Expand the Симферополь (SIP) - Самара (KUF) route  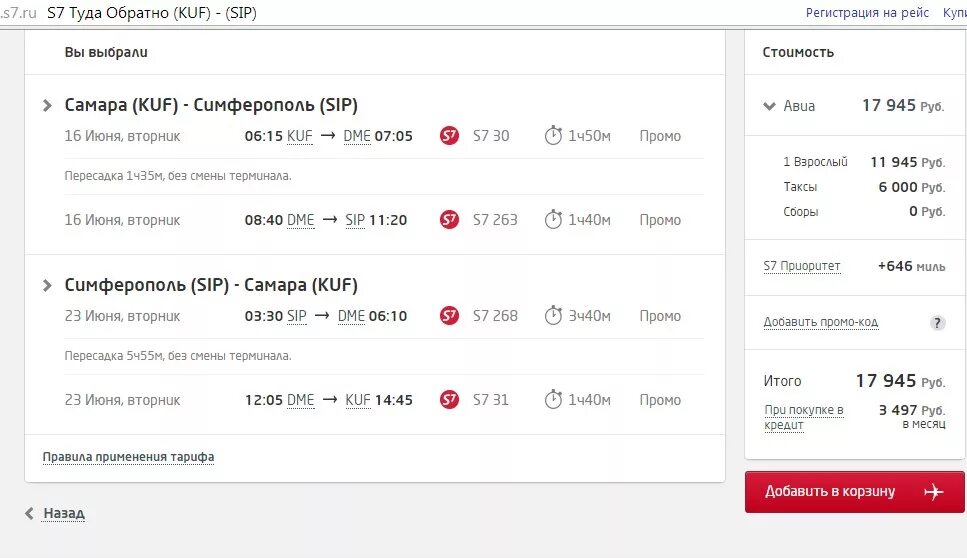[47, 285]
